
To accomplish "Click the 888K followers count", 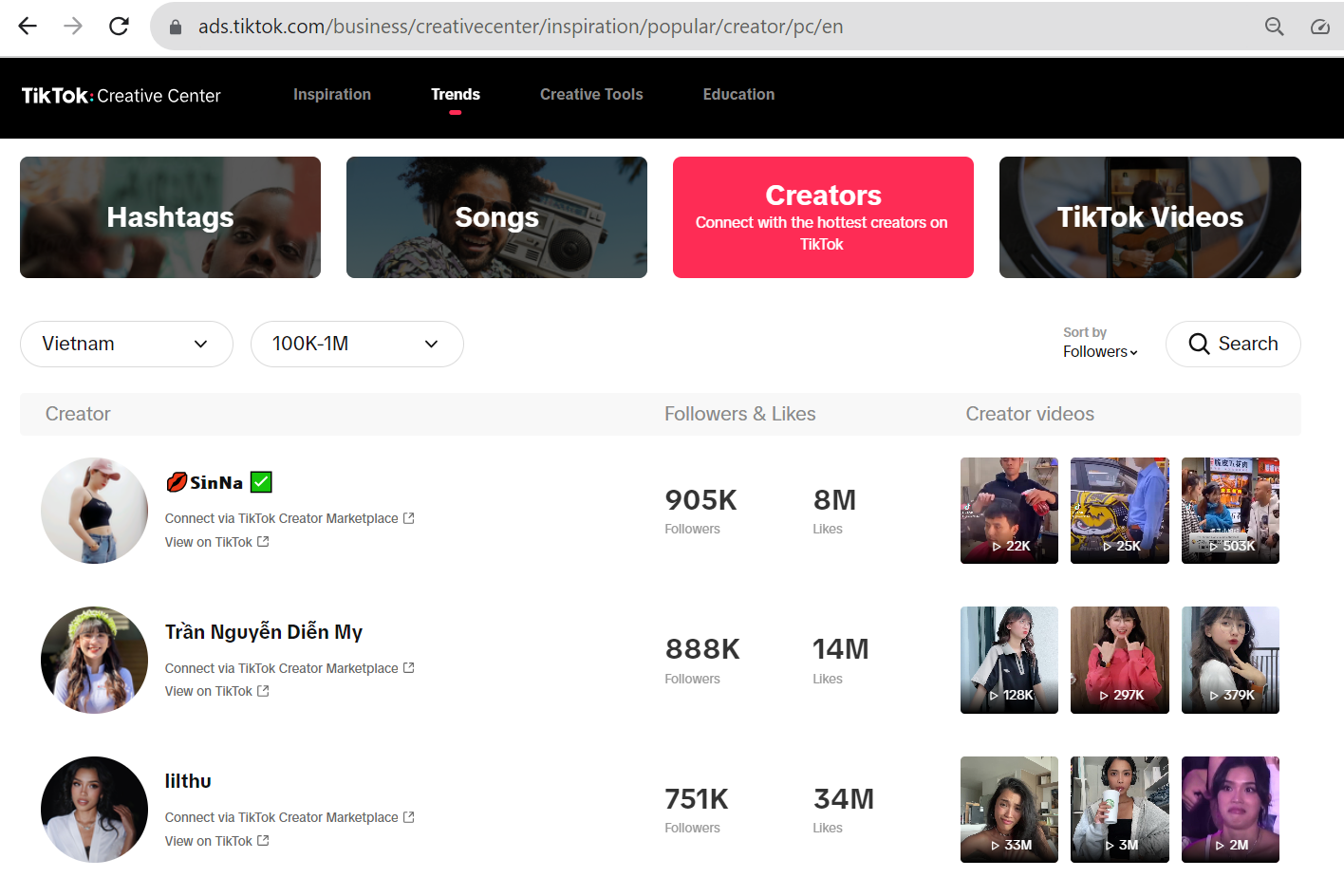I will tap(702, 649).
